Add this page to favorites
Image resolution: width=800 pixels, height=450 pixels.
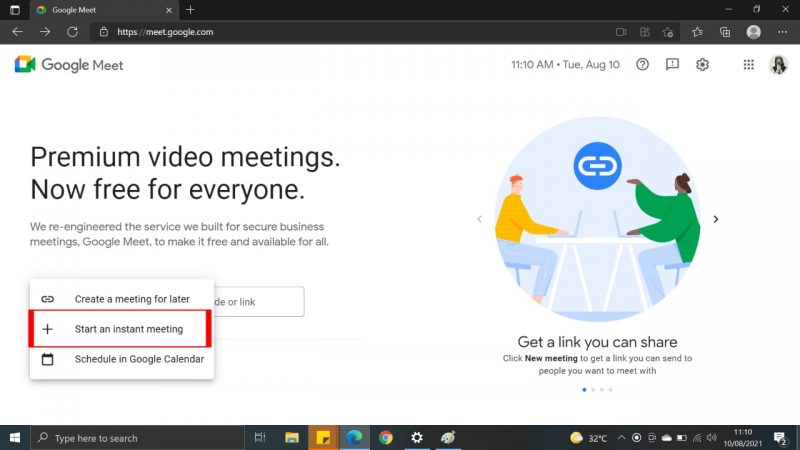(668, 32)
